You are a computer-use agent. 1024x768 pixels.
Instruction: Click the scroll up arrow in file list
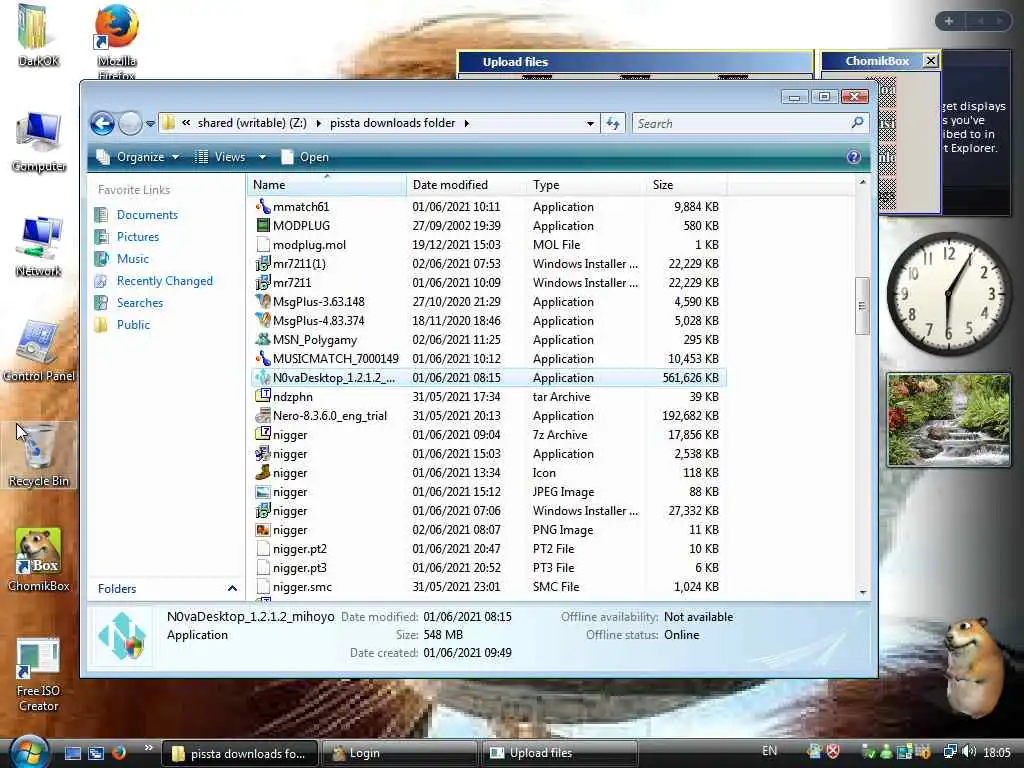click(863, 182)
